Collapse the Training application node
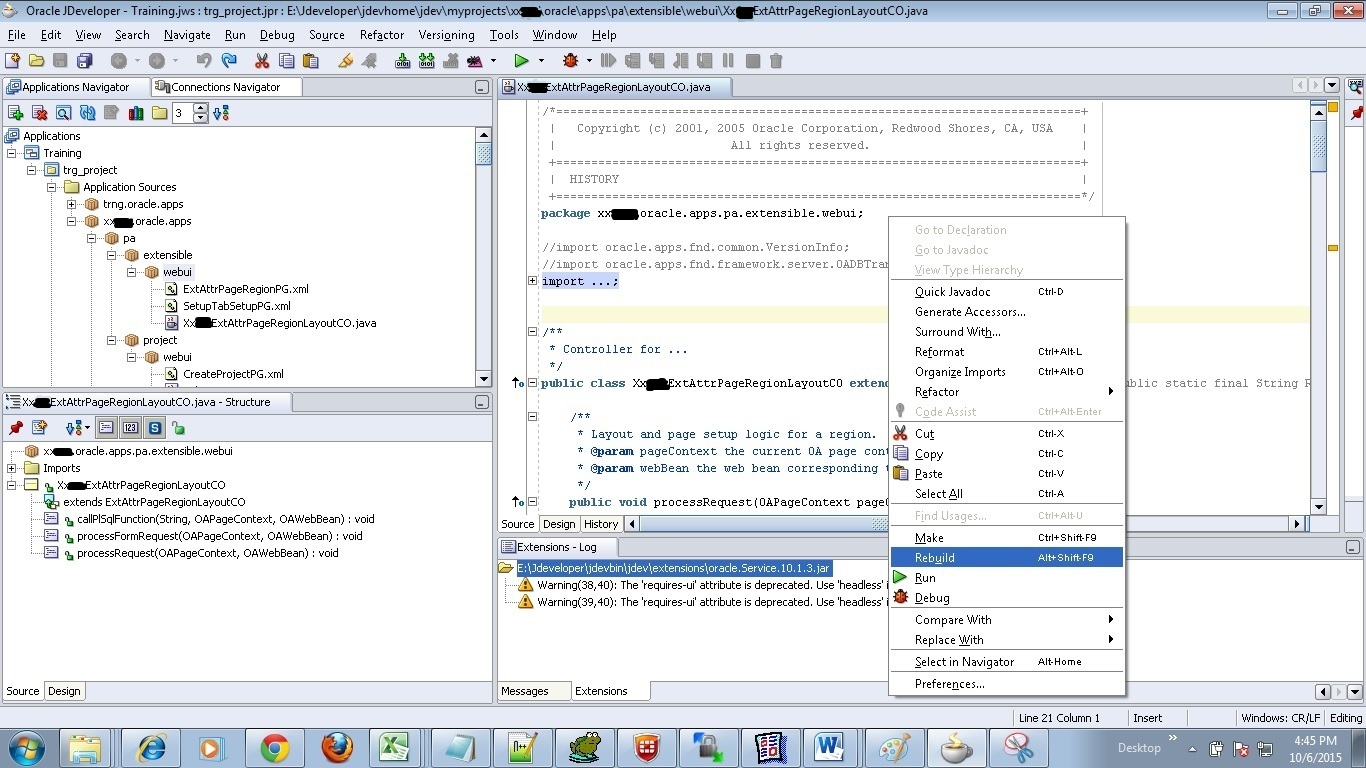 click(x=12, y=153)
